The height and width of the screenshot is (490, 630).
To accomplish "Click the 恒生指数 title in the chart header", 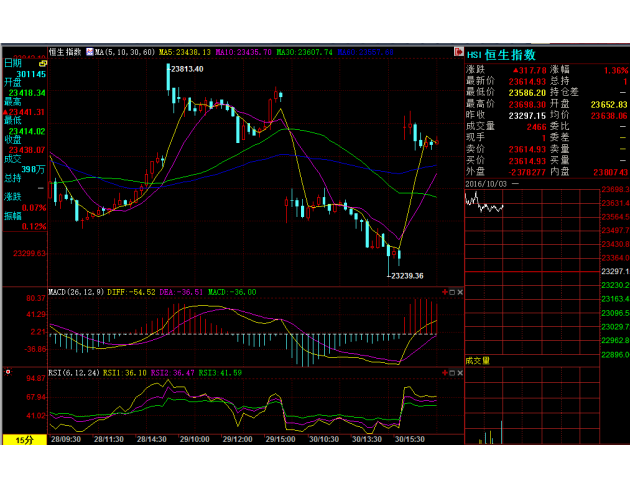I will (65, 52).
